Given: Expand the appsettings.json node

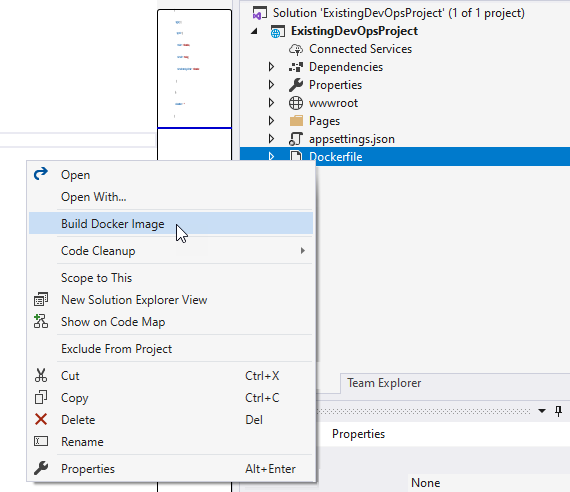Looking at the screenshot, I should 271,139.
